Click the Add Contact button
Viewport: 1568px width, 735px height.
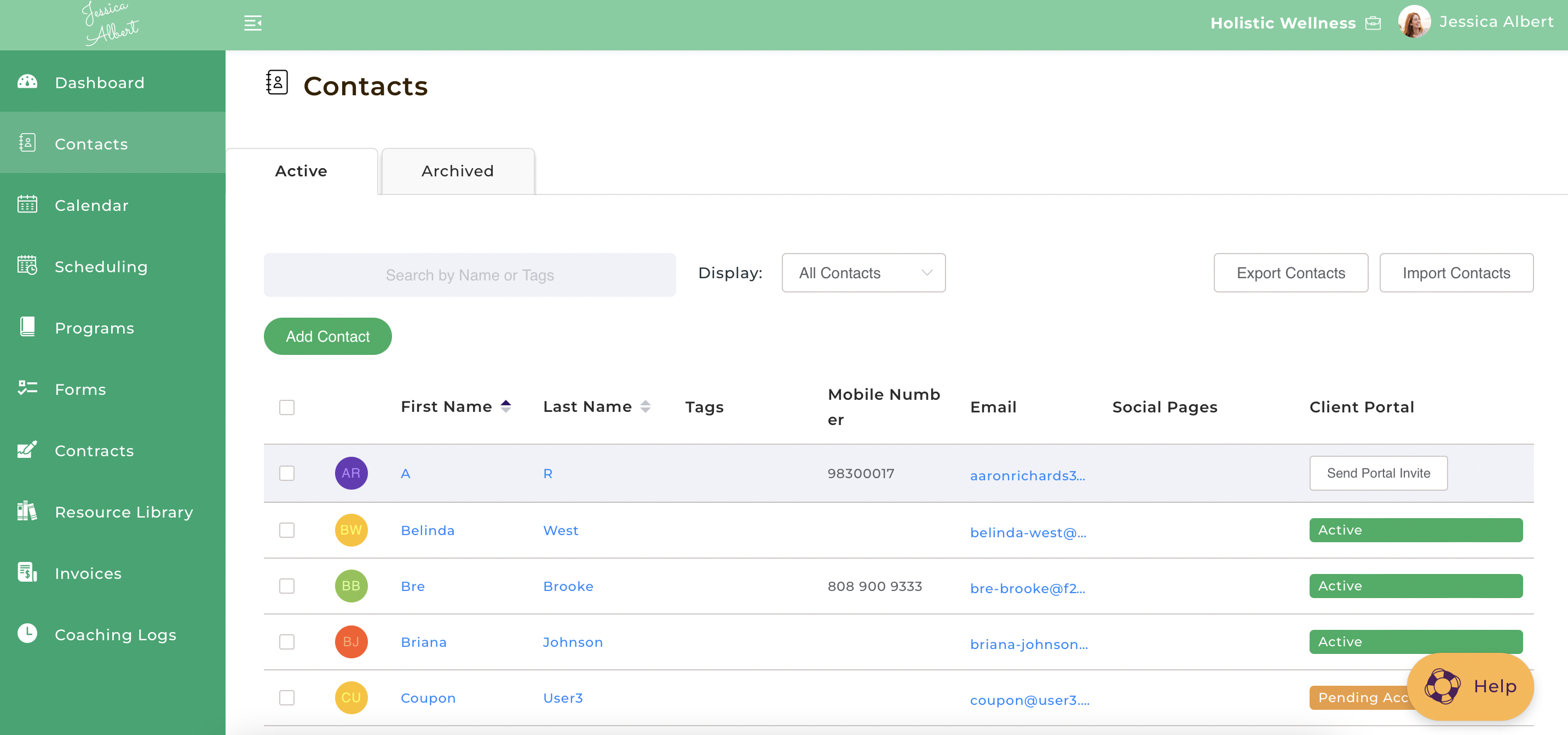[x=327, y=336]
